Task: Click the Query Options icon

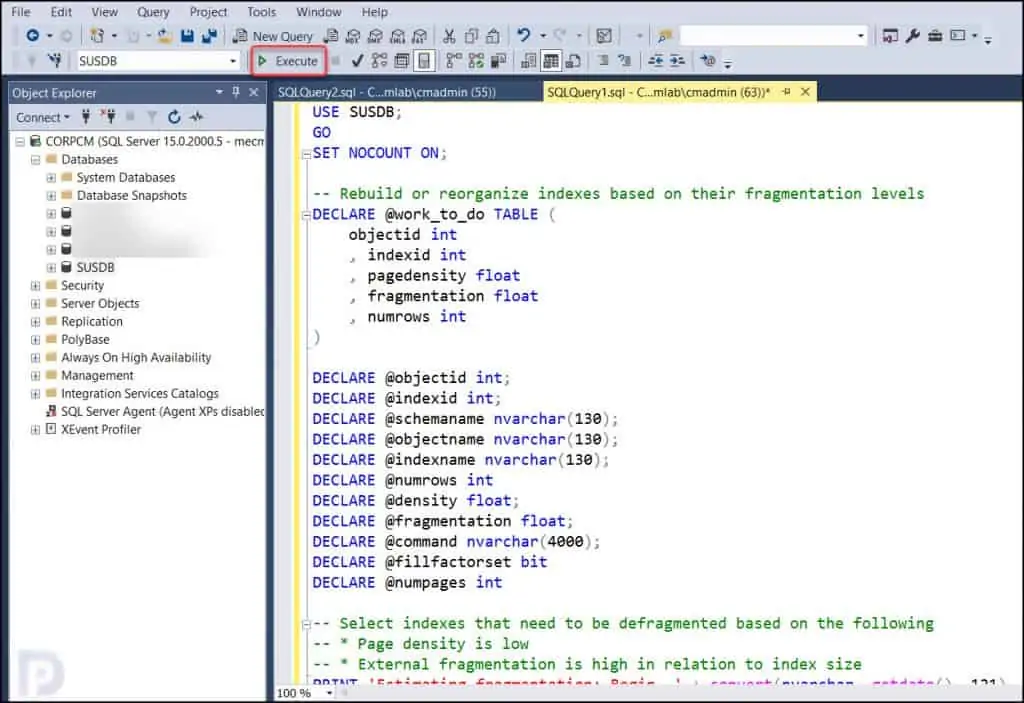Action: (x=402, y=61)
